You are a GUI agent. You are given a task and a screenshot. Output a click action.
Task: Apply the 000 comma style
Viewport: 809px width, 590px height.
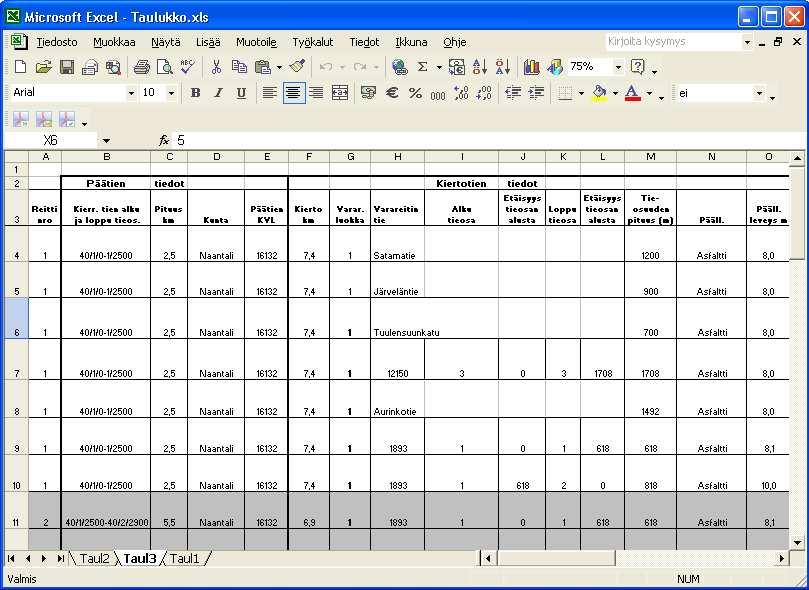438,94
